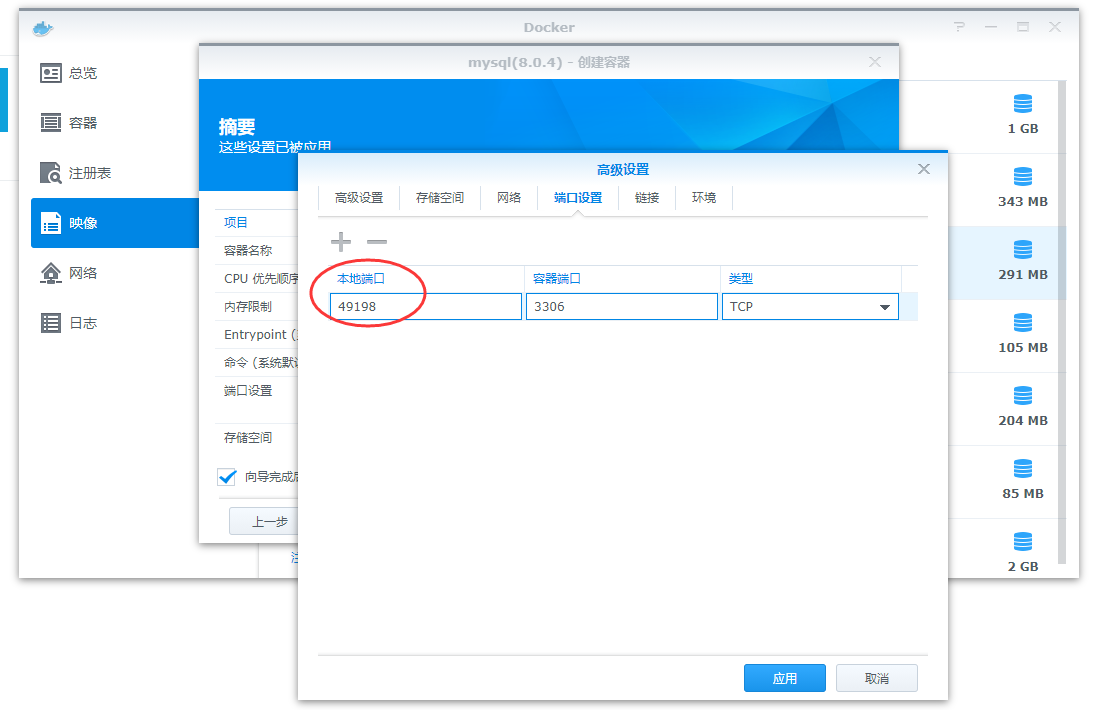
Task: Open 日志 logs in the sidebar
Action: [70, 323]
